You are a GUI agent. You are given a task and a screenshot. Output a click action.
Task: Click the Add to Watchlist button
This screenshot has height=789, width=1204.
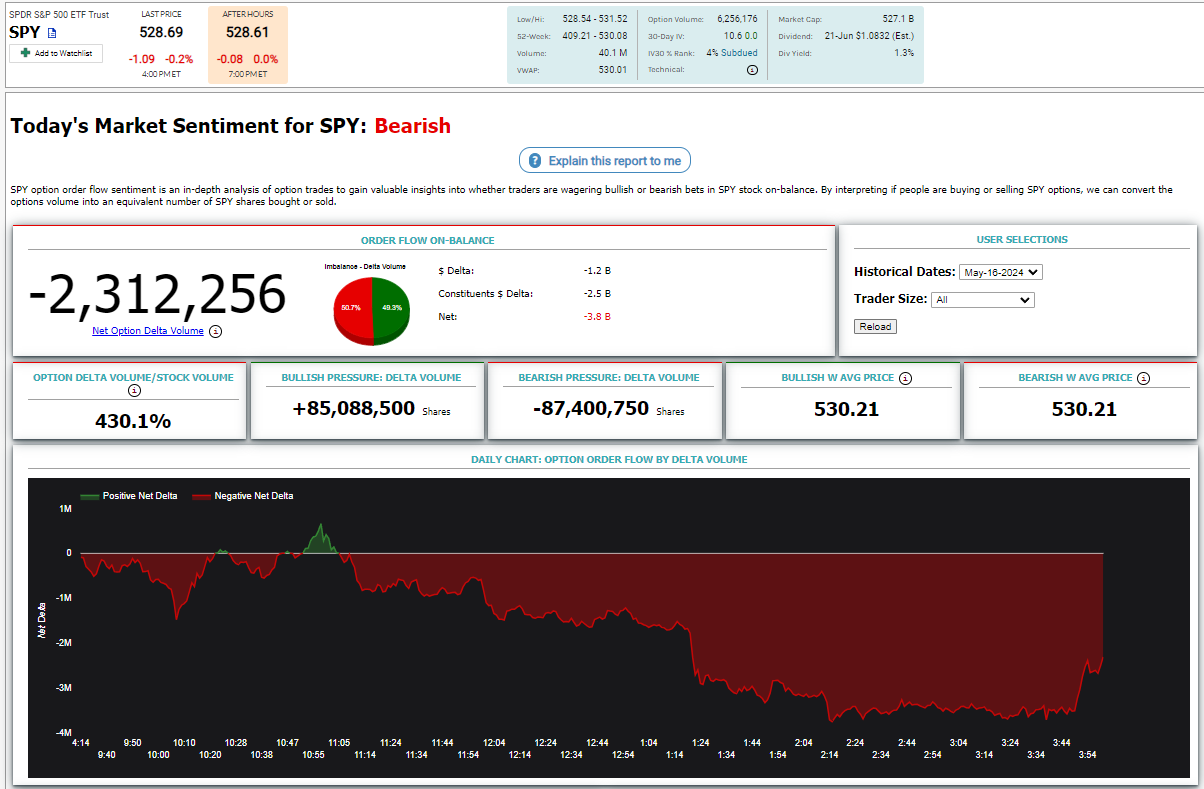pyautogui.click(x=56, y=53)
